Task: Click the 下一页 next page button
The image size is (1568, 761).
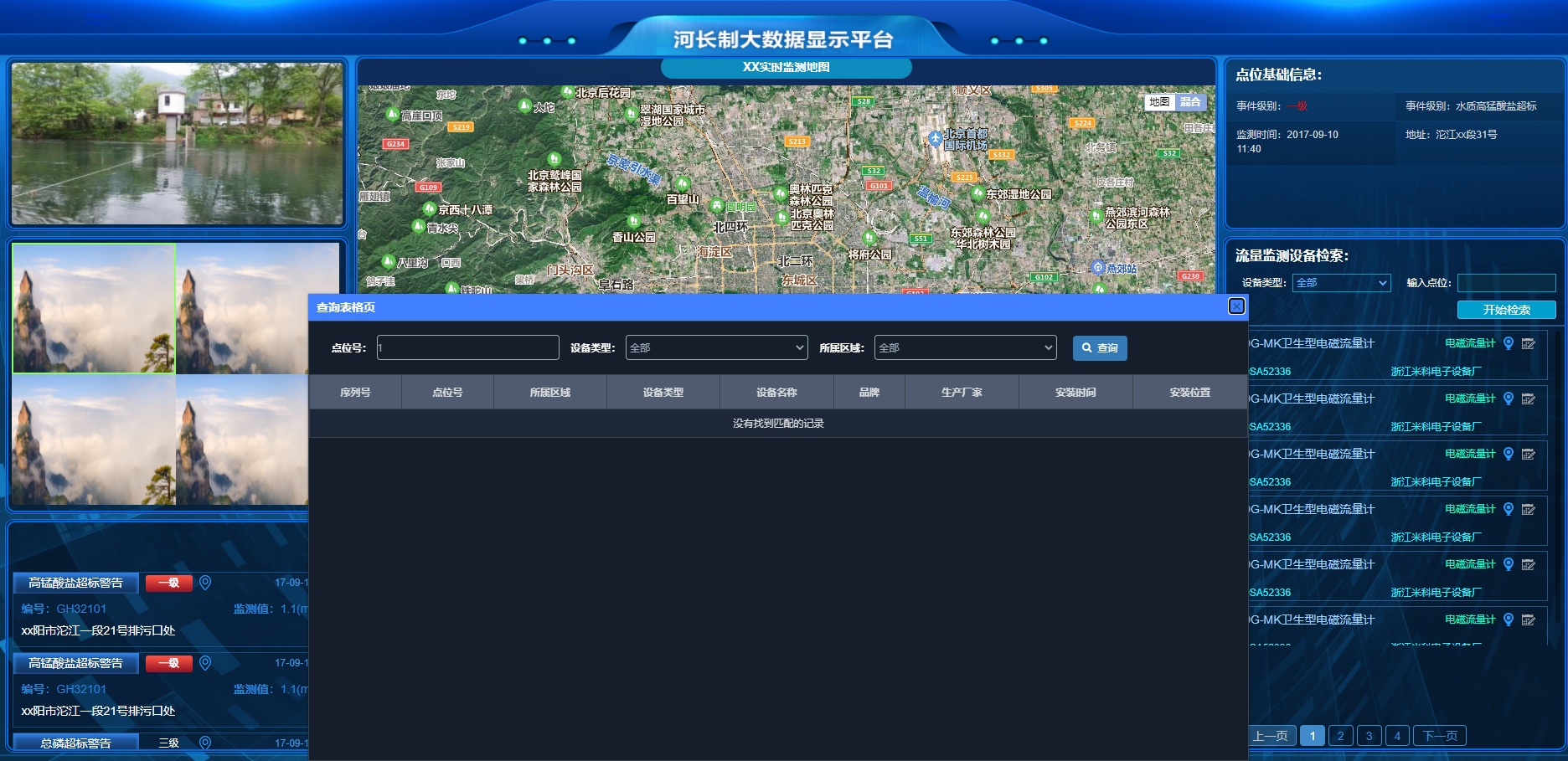Action: point(1440,736)
